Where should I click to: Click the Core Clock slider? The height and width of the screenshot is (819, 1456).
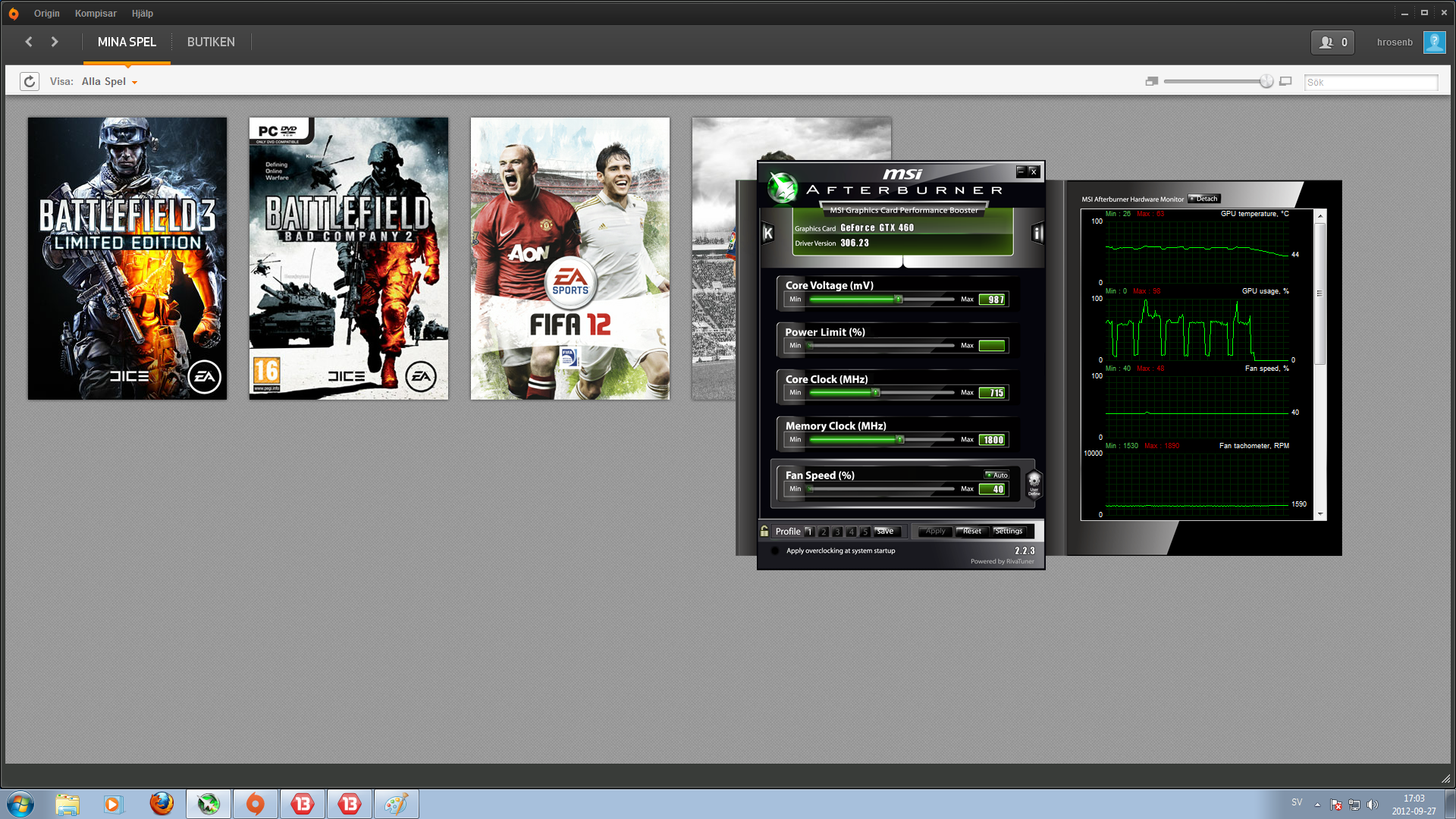coord(881,393)
